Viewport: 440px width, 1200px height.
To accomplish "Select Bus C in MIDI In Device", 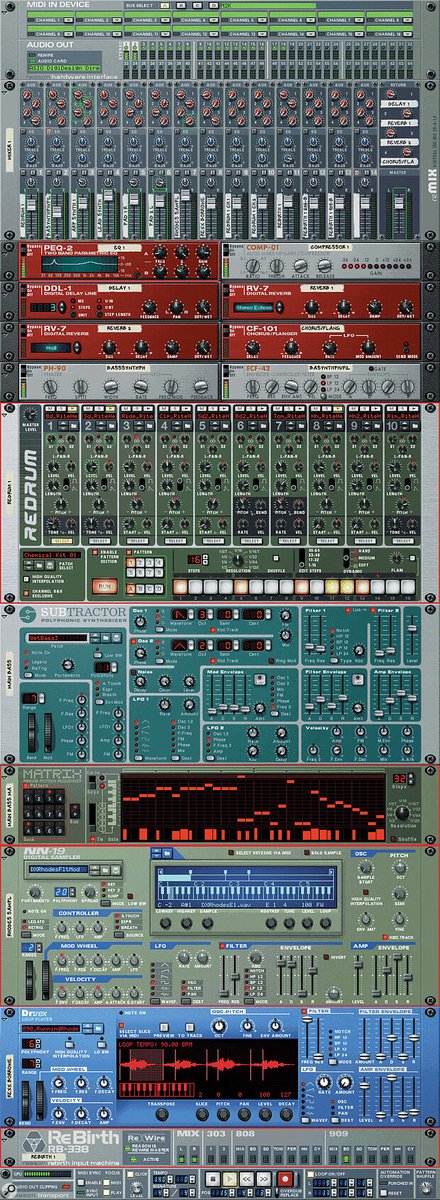I will (197, 6).
